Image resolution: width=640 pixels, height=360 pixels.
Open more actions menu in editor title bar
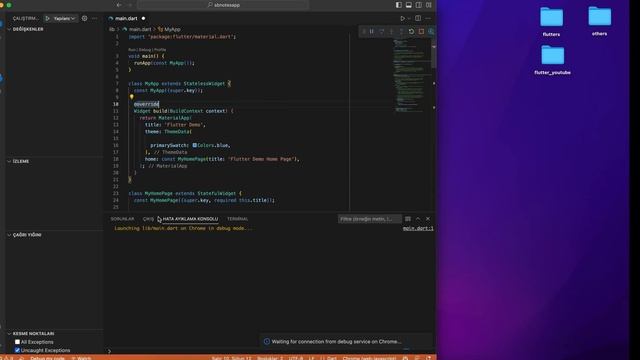click(428, 18)
